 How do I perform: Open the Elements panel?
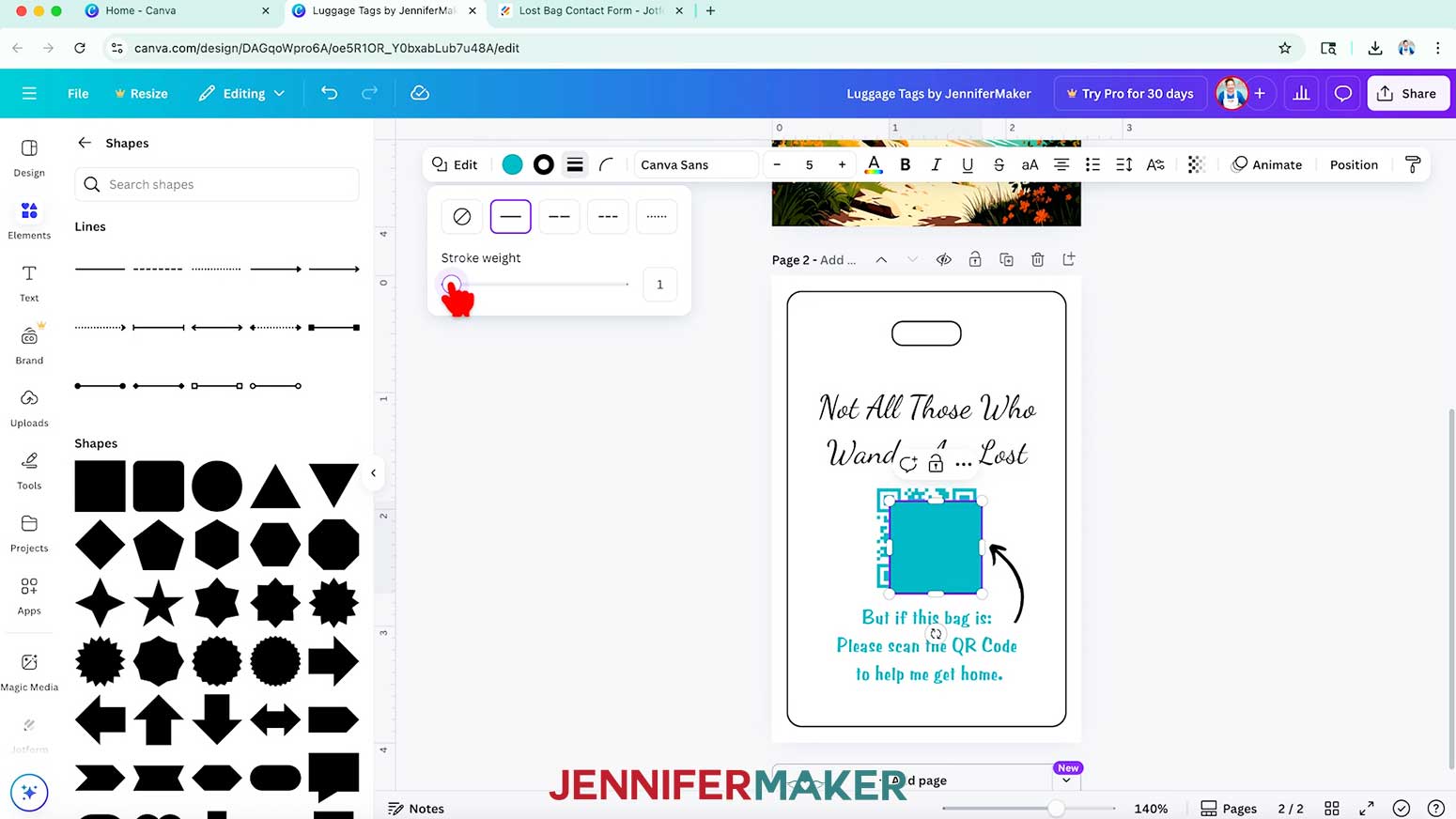29,221
